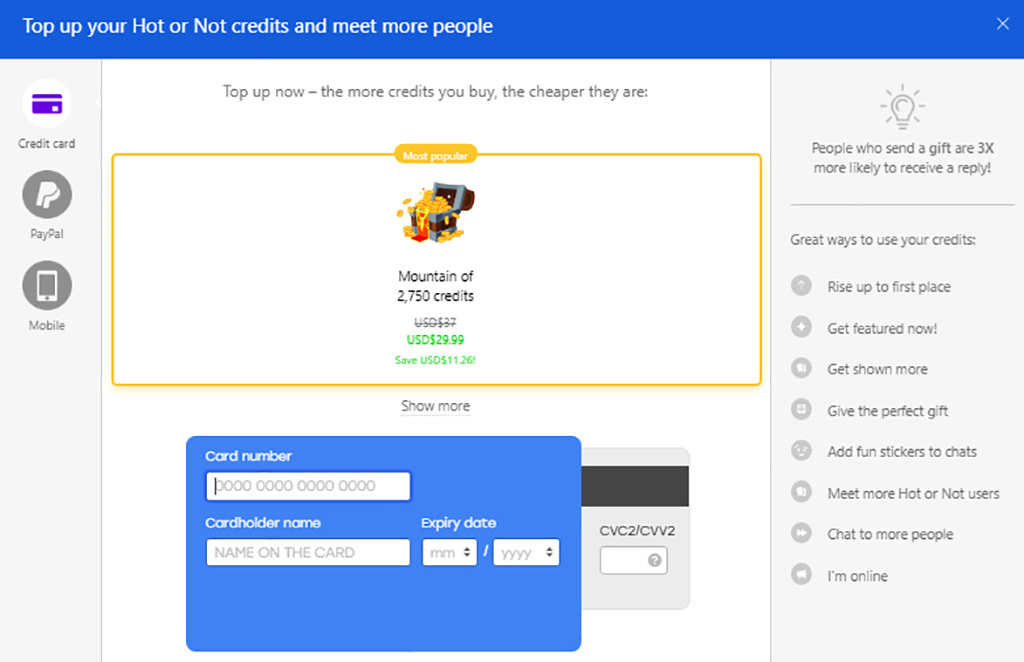Click the Meet more Hot or Not users icon
Viewport: 1024px width, 662px height.
tap(802, 493)
